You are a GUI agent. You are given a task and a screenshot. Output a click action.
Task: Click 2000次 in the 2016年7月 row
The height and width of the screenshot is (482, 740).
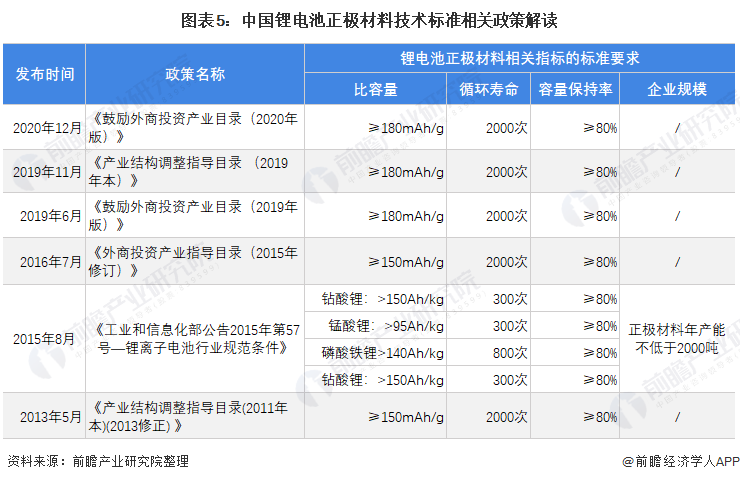coord(506,262)
